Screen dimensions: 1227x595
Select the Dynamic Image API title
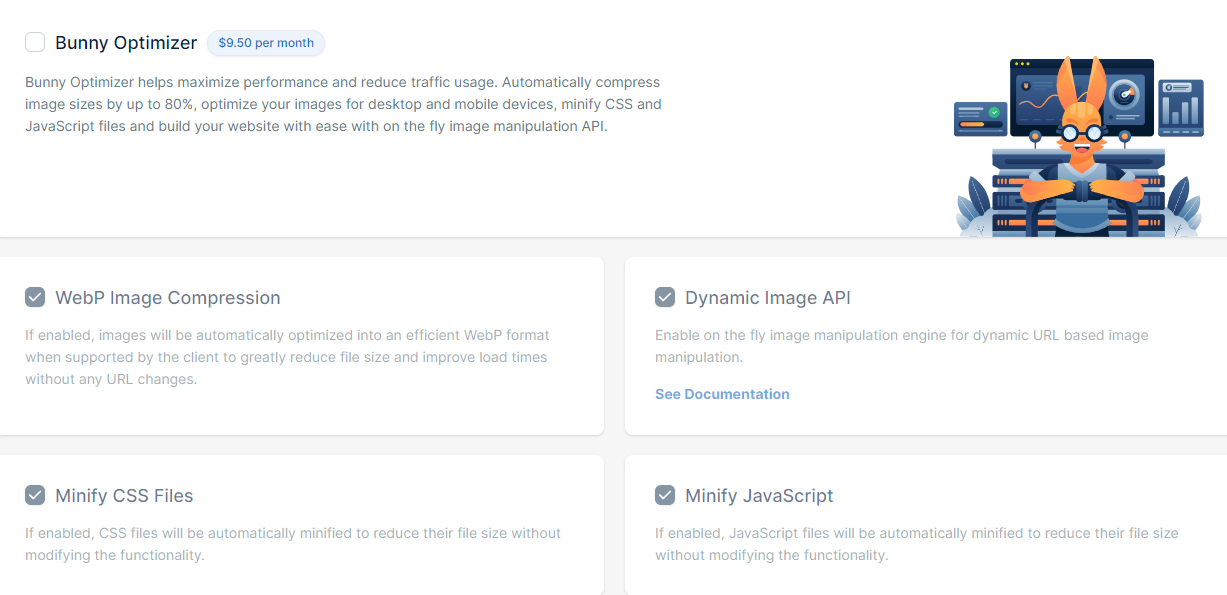pos(768,298)
